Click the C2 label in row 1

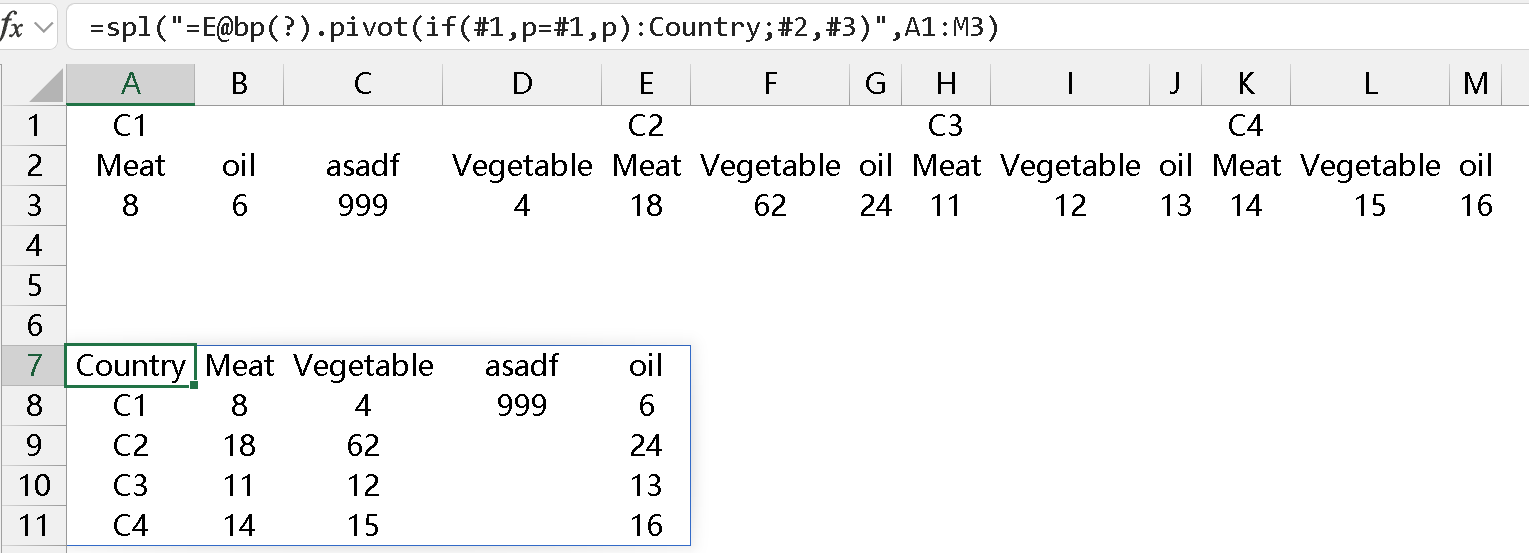[x=646, y=126]
